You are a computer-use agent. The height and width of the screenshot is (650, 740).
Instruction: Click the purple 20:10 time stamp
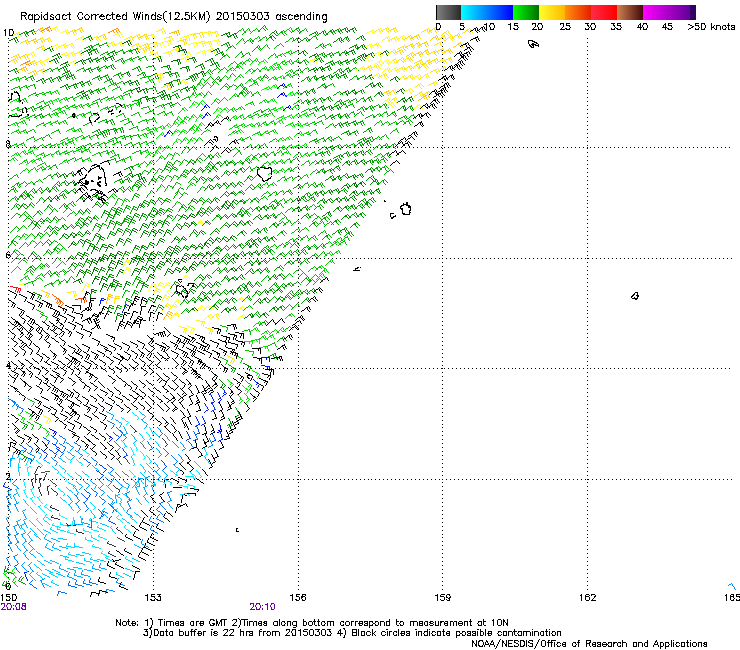pyautogui.click(x=262, y=607)
